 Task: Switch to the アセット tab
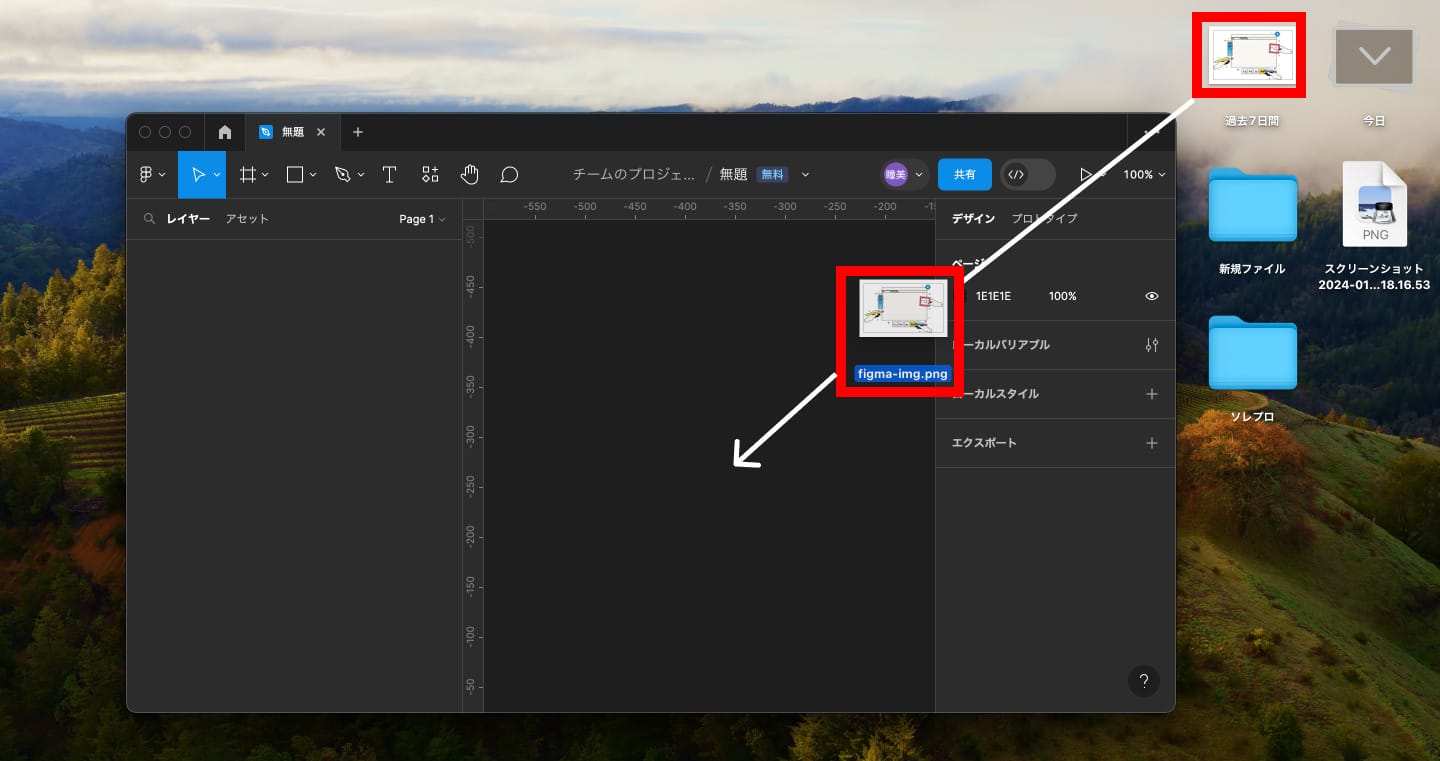click(x=247, y=219)
